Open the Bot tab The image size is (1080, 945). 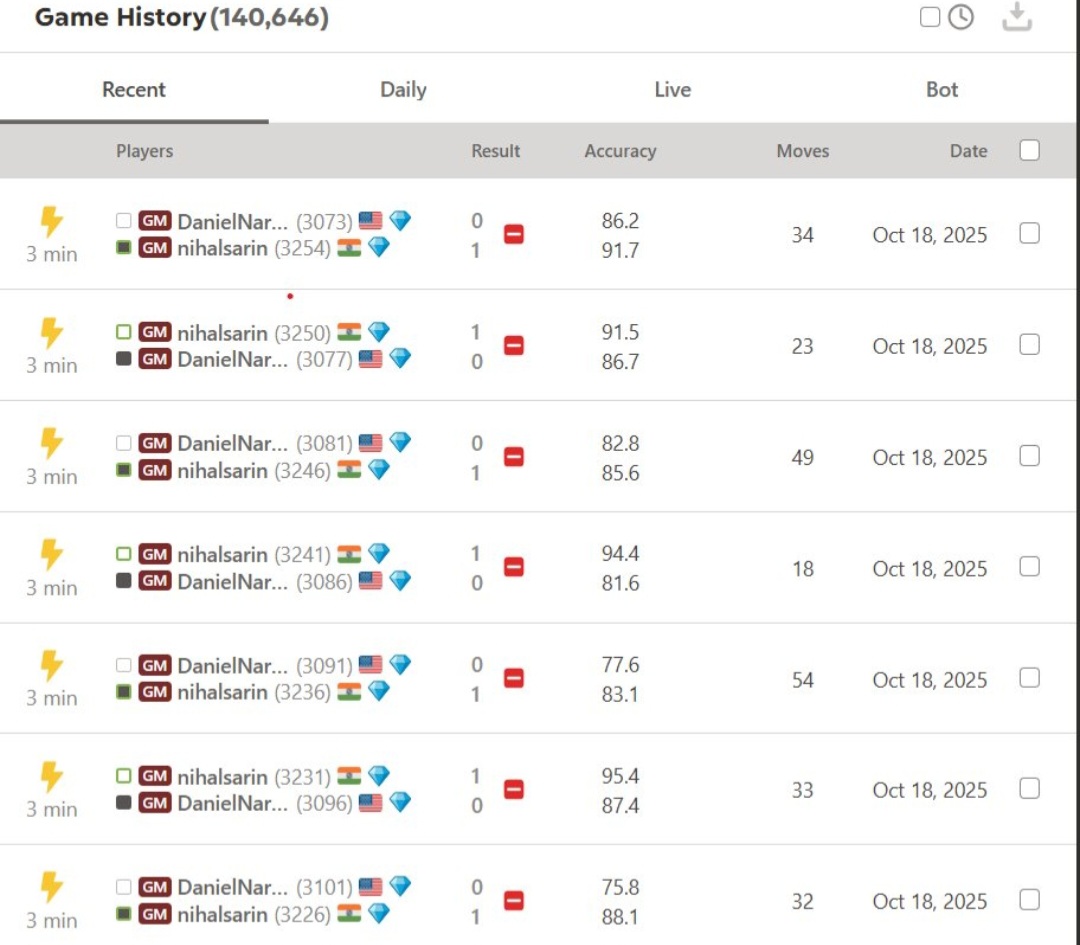(942, 90)
